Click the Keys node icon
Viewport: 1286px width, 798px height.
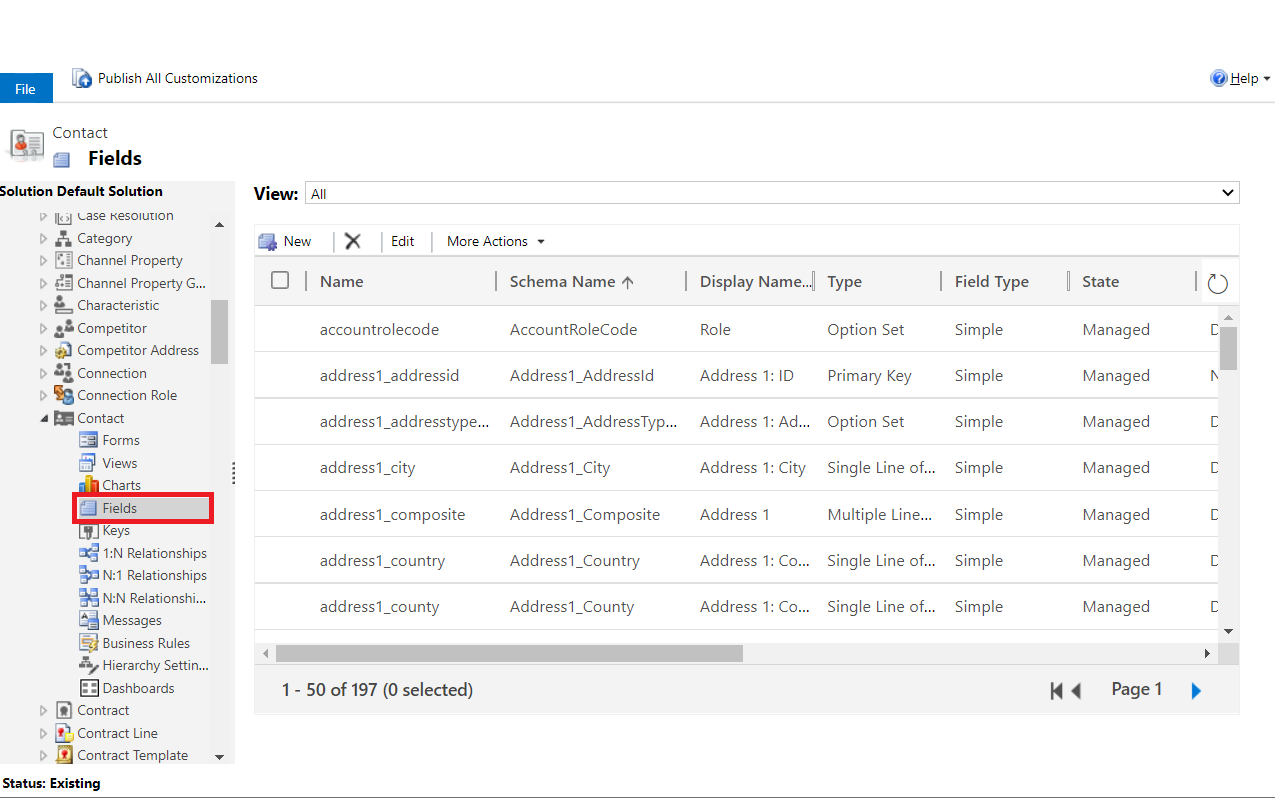[x=88, y=530]
